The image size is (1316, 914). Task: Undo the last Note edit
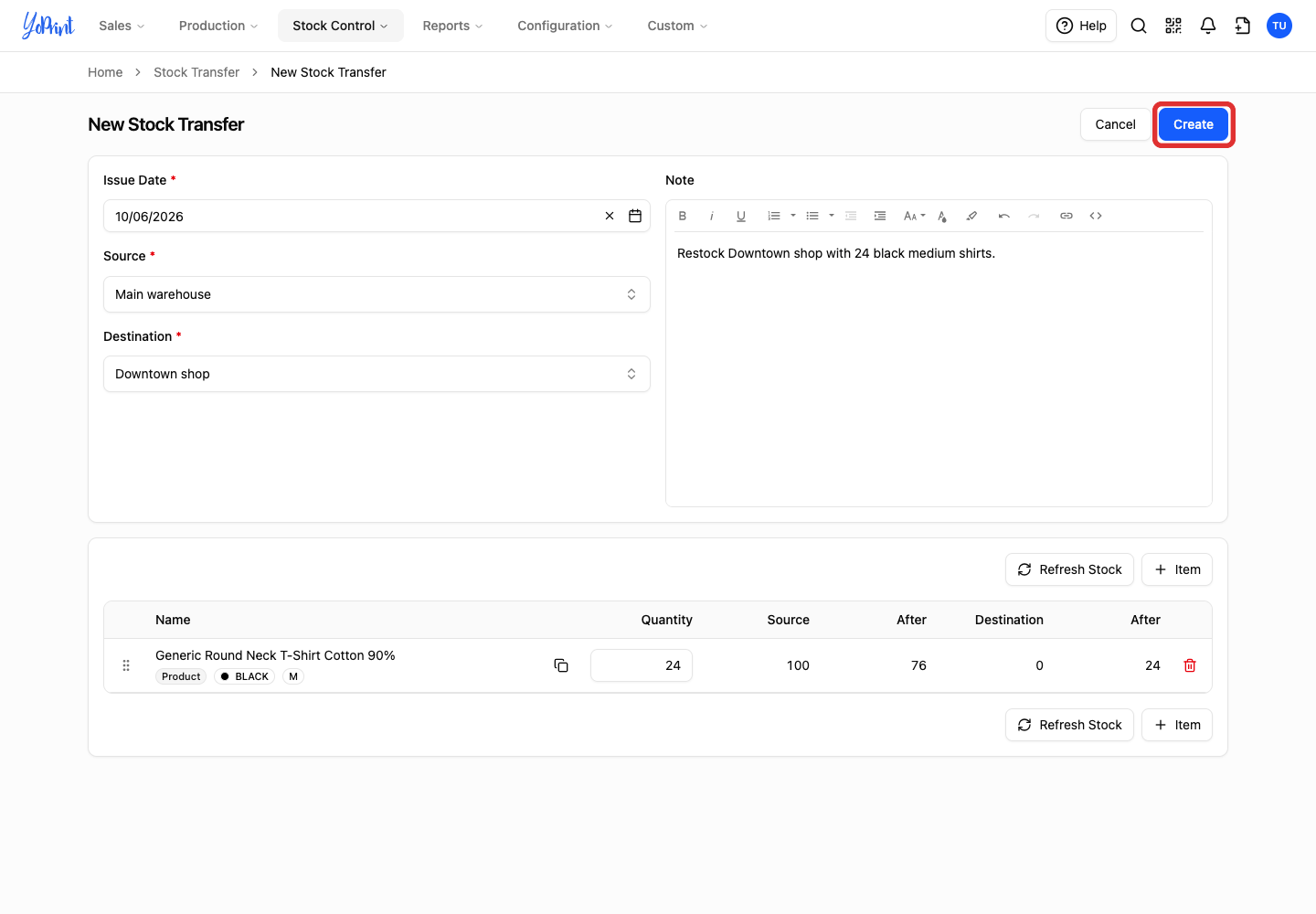(x=1004, y=216)
